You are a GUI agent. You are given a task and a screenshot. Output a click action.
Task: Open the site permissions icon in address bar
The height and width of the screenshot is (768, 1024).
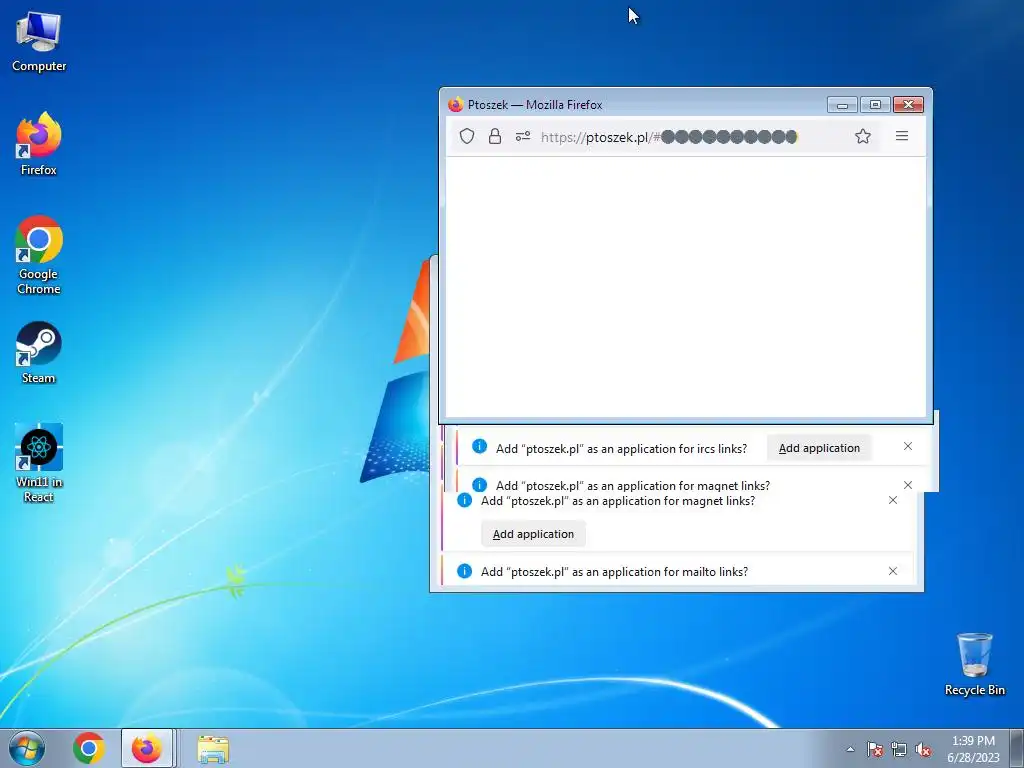[522, 136]
